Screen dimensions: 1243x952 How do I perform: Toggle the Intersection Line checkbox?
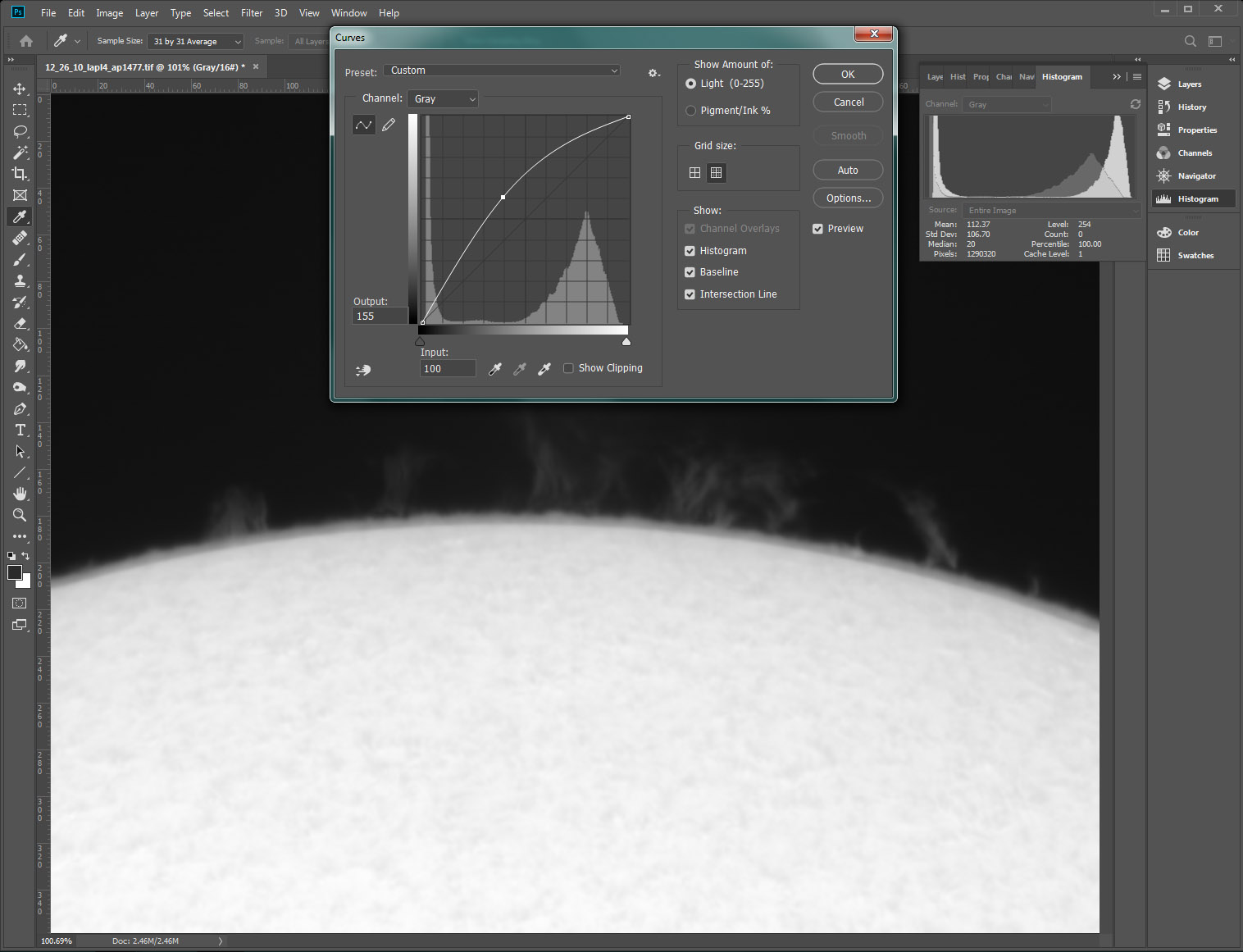[x=690, y=294]
